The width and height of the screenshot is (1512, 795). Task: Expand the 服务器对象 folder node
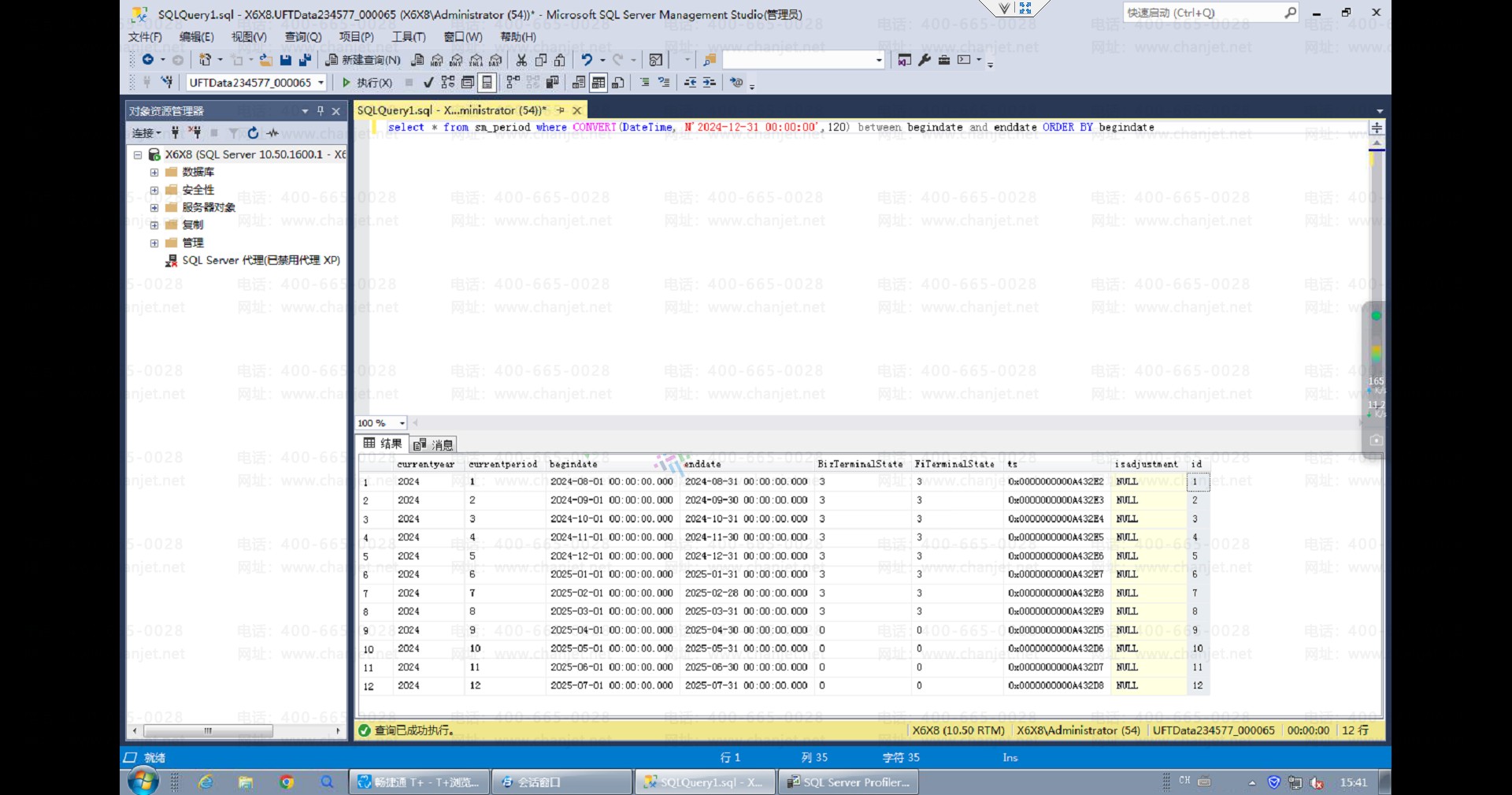pyautogui.click(x=154, y=207)
